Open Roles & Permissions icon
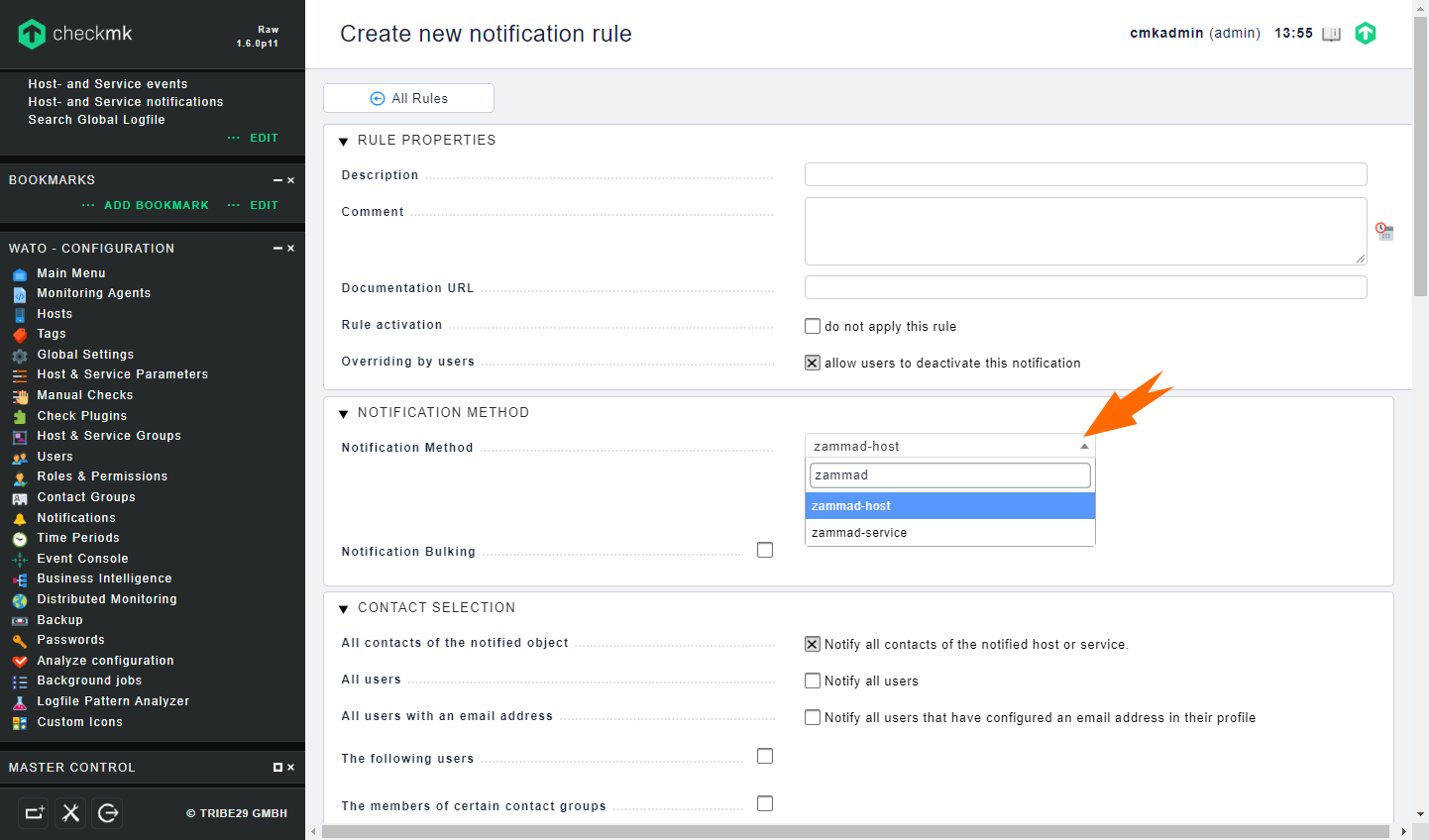Screen dimensions: 1429x840 [x=20, y=477]
